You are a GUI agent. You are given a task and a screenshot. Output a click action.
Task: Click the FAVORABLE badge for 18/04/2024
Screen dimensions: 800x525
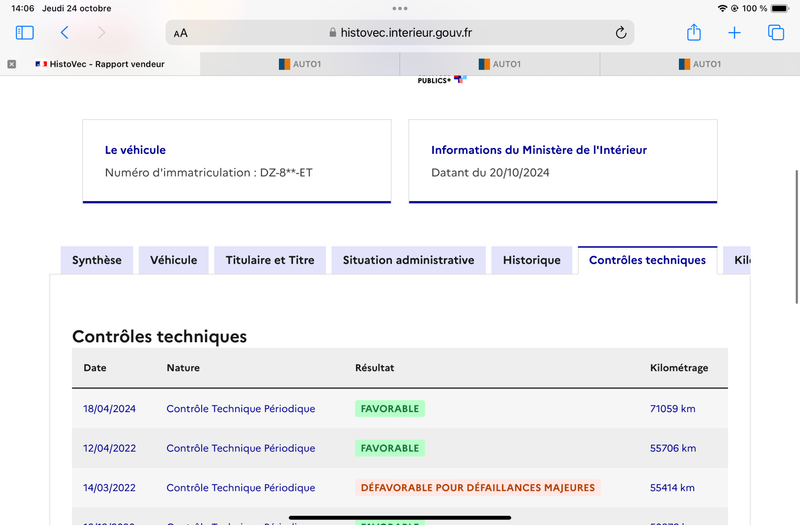click(390, 409)
